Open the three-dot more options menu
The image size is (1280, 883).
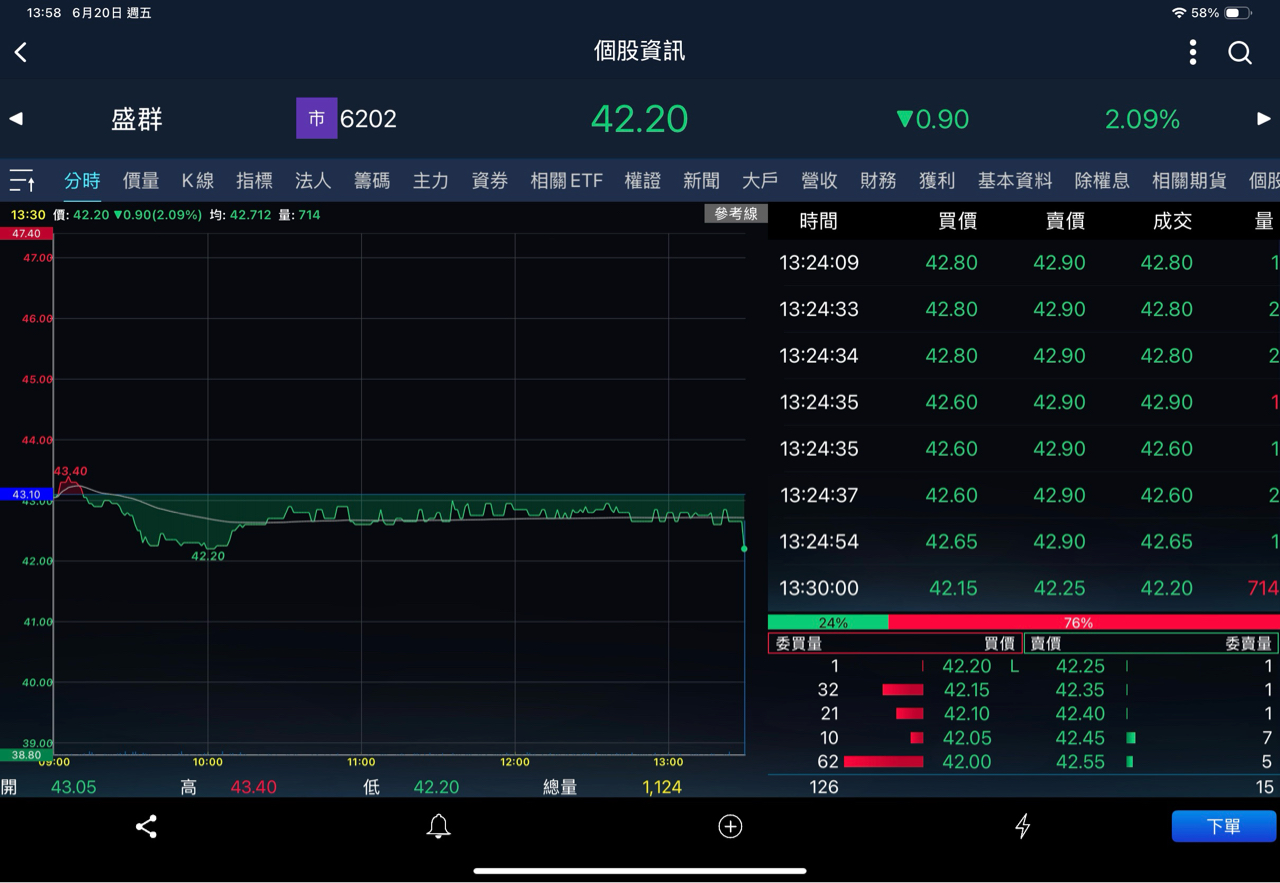point(1192,52)
